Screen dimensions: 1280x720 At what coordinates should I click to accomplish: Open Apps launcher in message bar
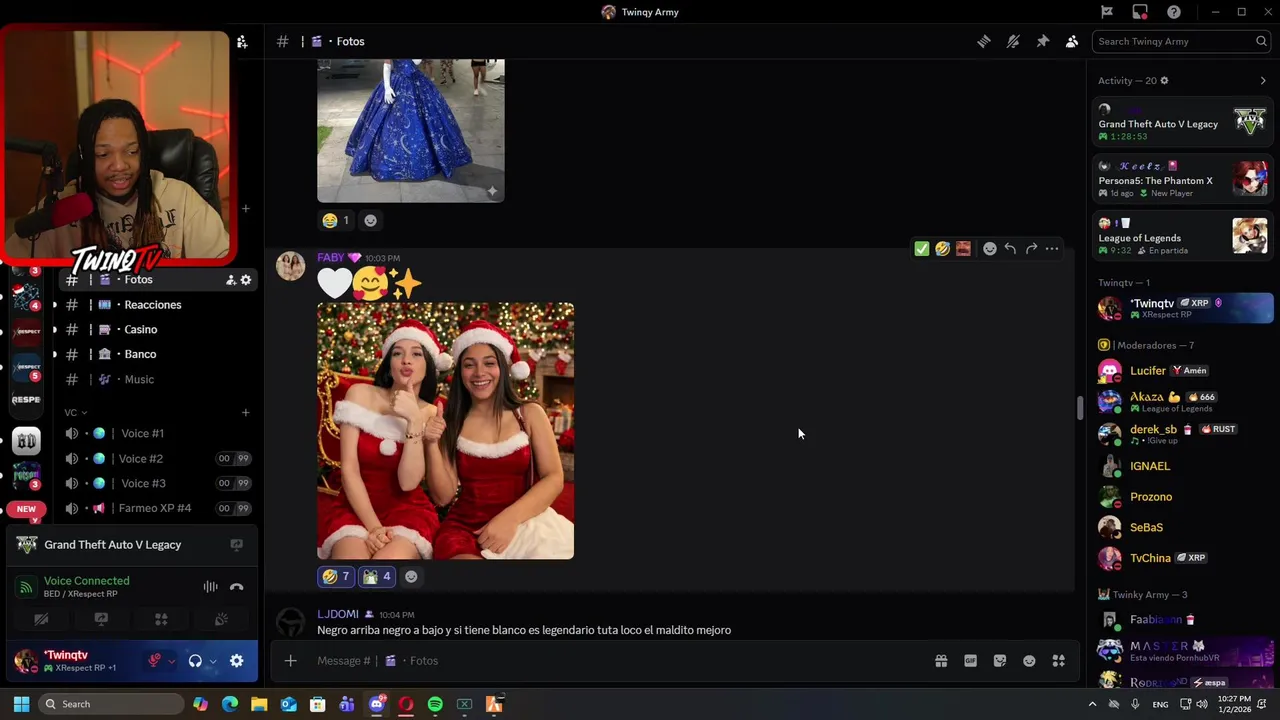[x=1058, y=661]
